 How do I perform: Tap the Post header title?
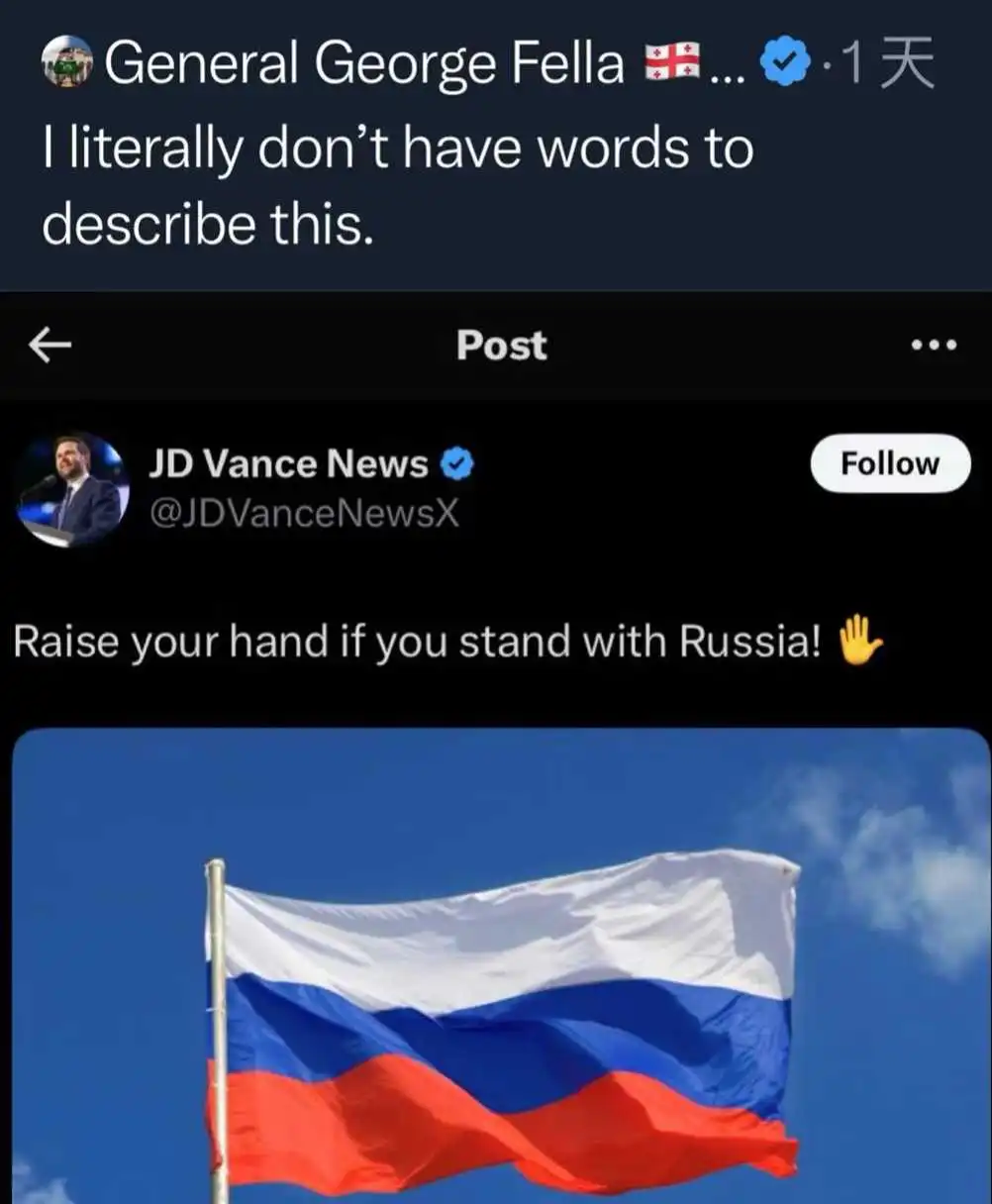tap(501, 346)
